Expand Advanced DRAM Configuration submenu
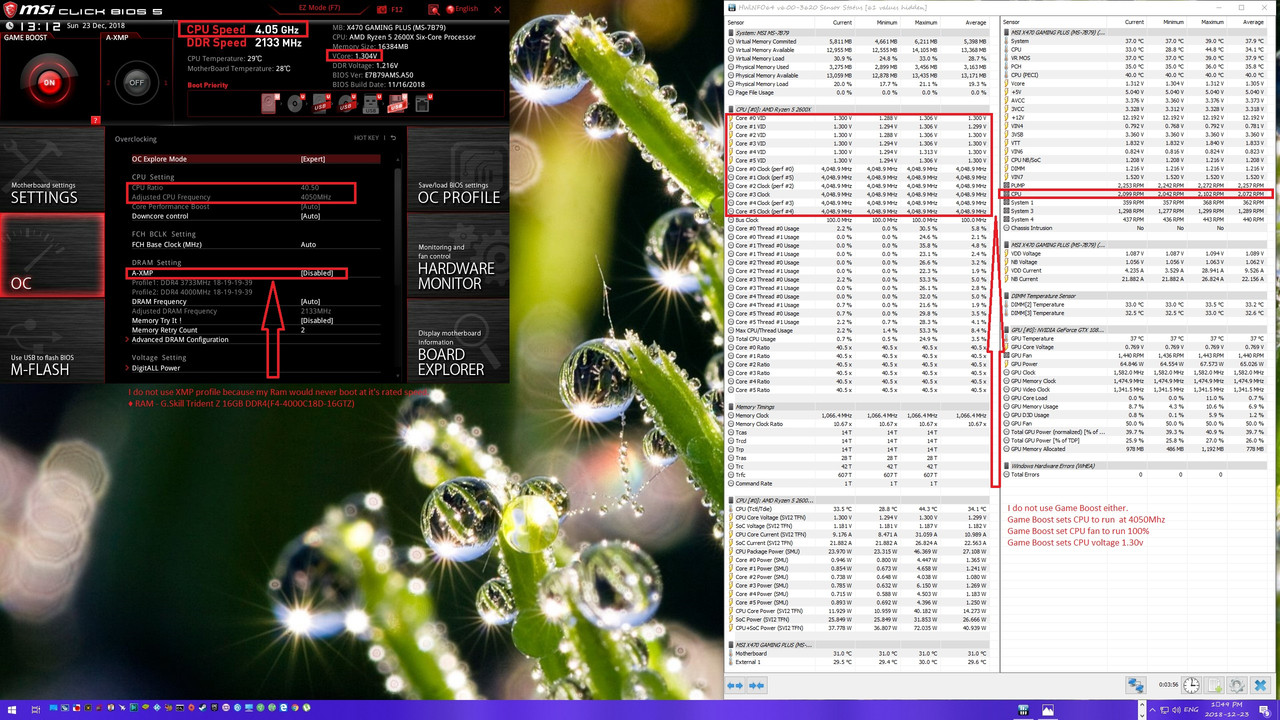This screenshot has height=720, width=1280. (254, 340)
